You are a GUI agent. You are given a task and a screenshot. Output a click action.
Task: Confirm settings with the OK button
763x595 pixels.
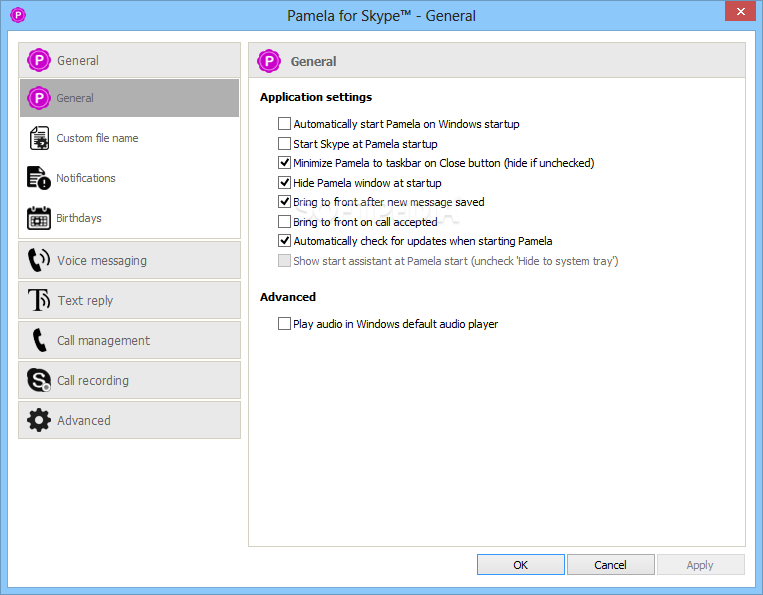pyautogui.click(x=521, y=564)
